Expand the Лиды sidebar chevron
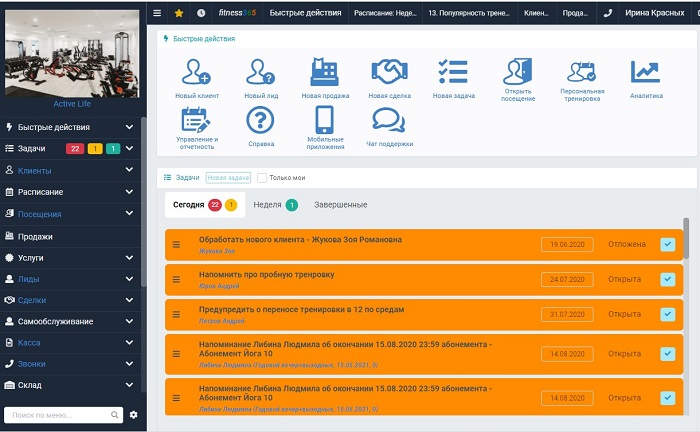The height and width of the screenshot is (432, 700). pyautogui.click(x=129, y=279)
